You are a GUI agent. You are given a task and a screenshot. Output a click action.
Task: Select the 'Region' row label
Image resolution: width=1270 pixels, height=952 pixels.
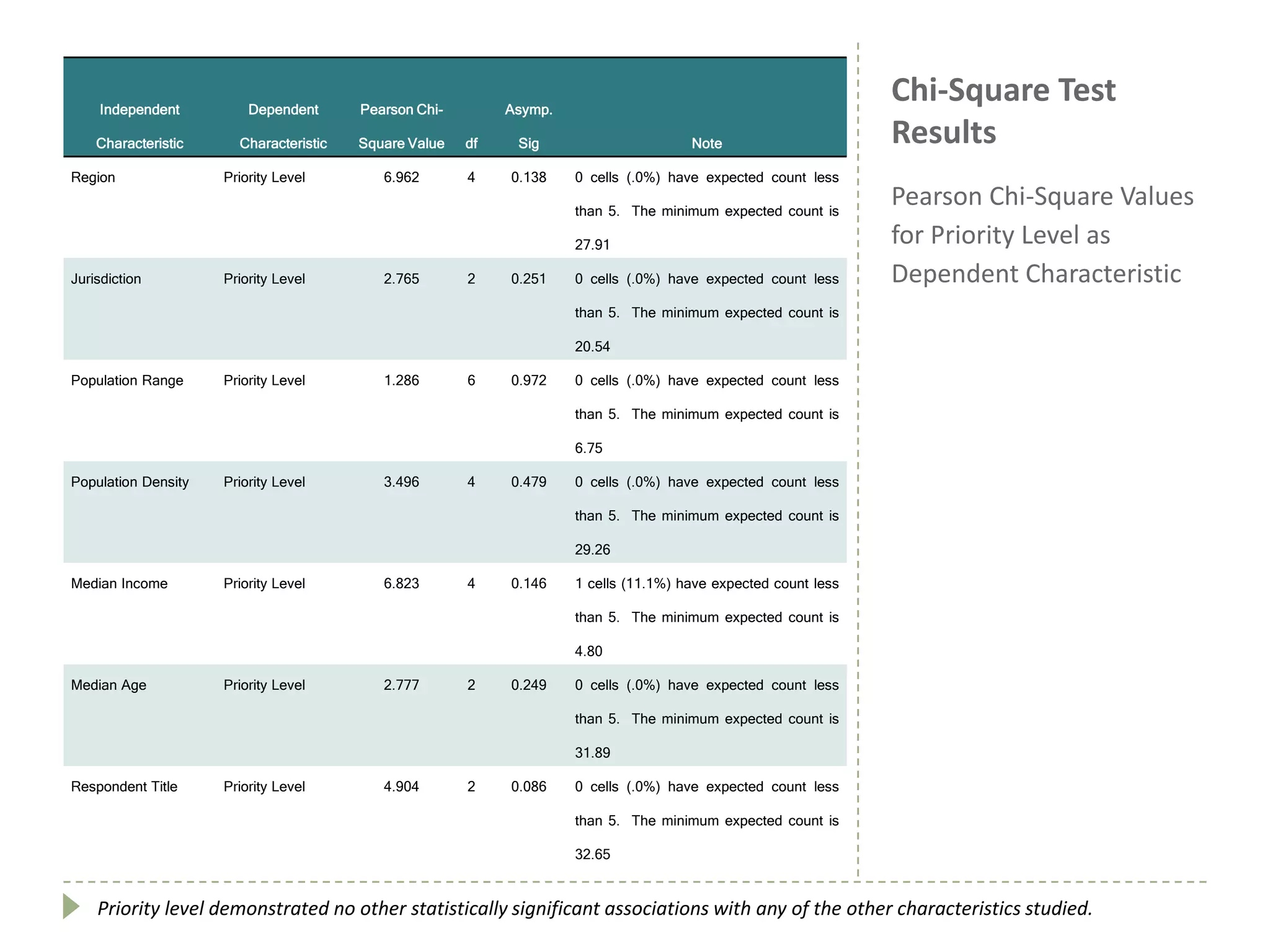click(93, 178)
